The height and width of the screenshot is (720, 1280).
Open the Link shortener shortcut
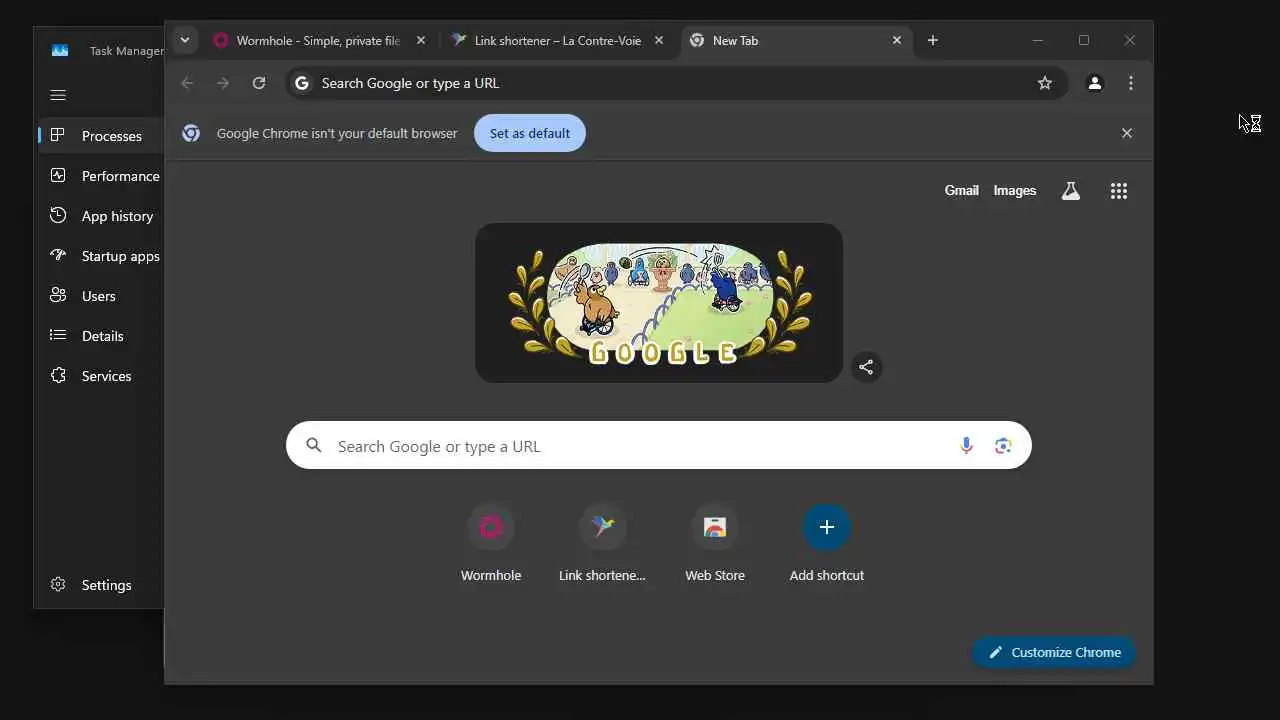[x=603, y=543]
